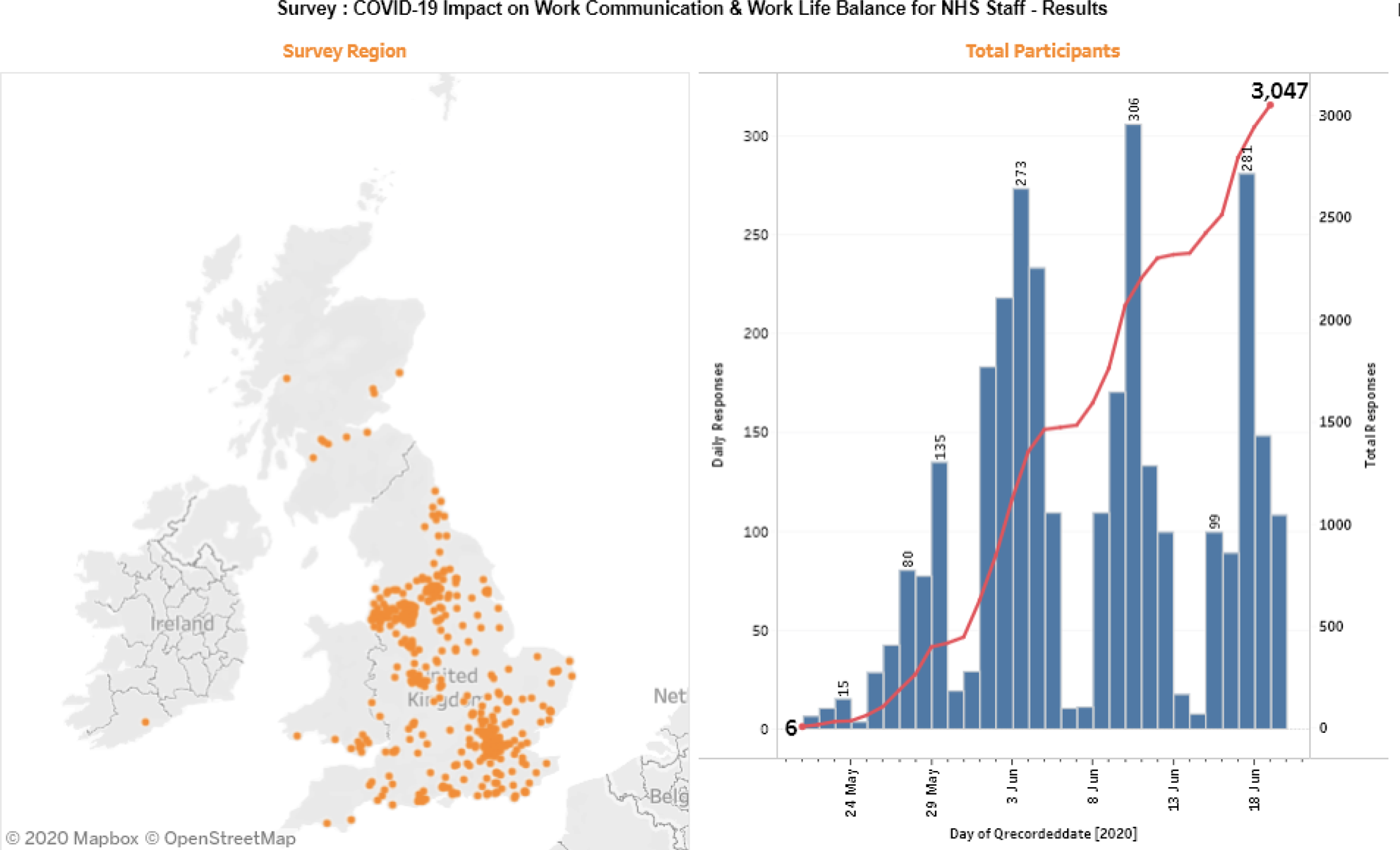Open the Mapbox attribution link

72,838
